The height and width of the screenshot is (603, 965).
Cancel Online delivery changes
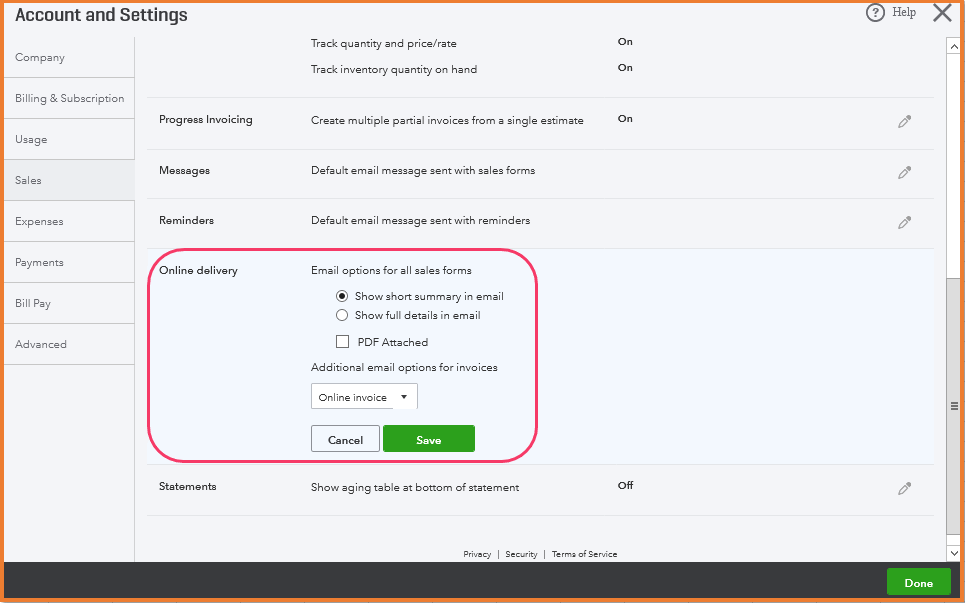pyautogui.click(x=345, y=440)
